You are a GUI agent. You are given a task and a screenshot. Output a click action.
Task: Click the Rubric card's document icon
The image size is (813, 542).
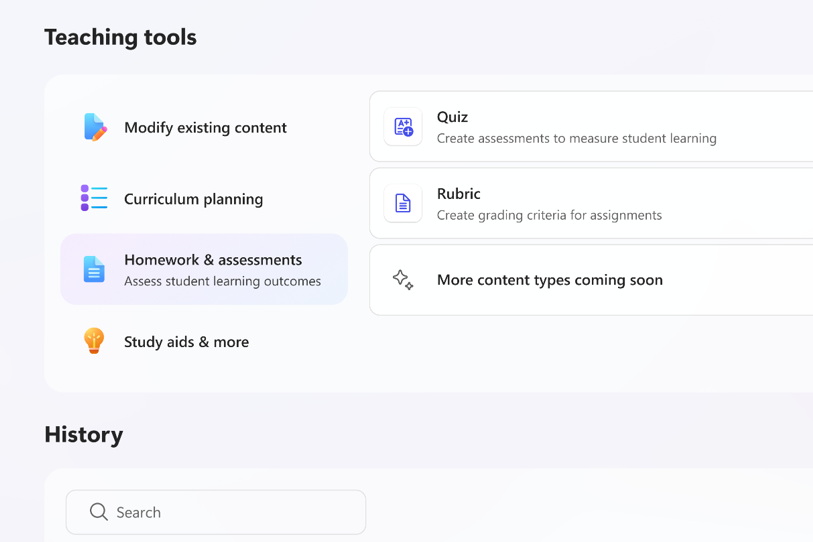click(403, 203)
